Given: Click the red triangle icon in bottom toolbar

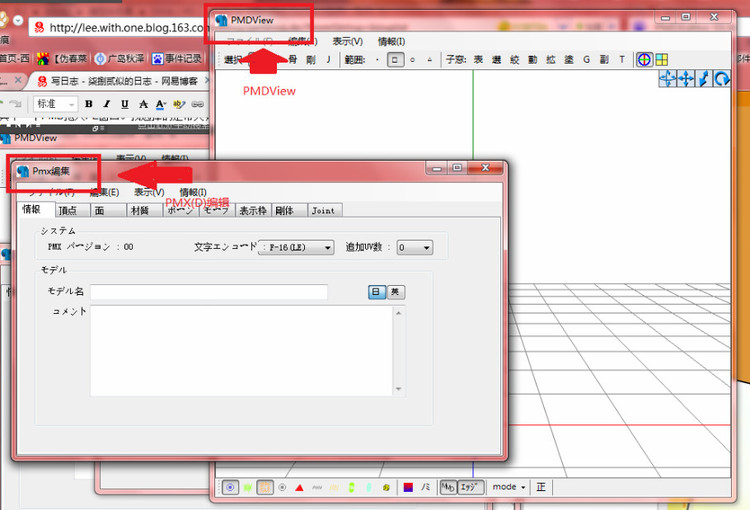Looking at the screenshot, I should point(299,488).
